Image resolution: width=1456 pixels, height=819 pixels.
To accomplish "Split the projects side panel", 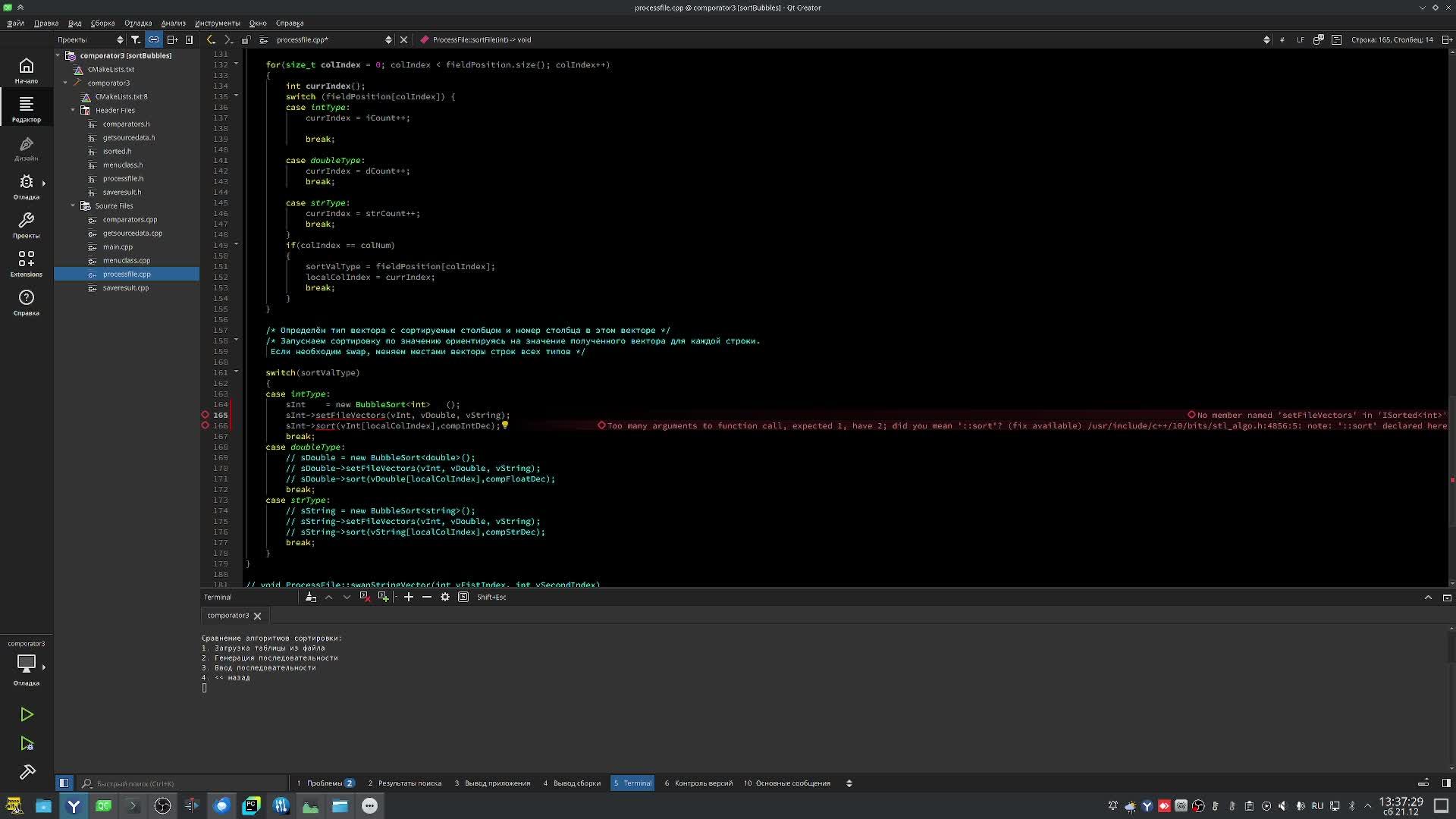I will pyautogui.click(x=172, y=39).
